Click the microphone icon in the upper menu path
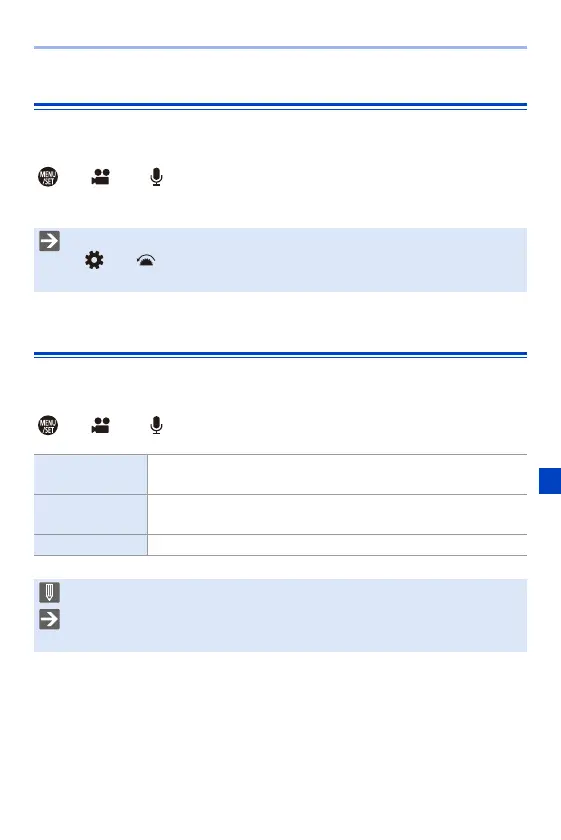Image resolution: width=561 pixels, height=840 pixels. pos(156,177)
